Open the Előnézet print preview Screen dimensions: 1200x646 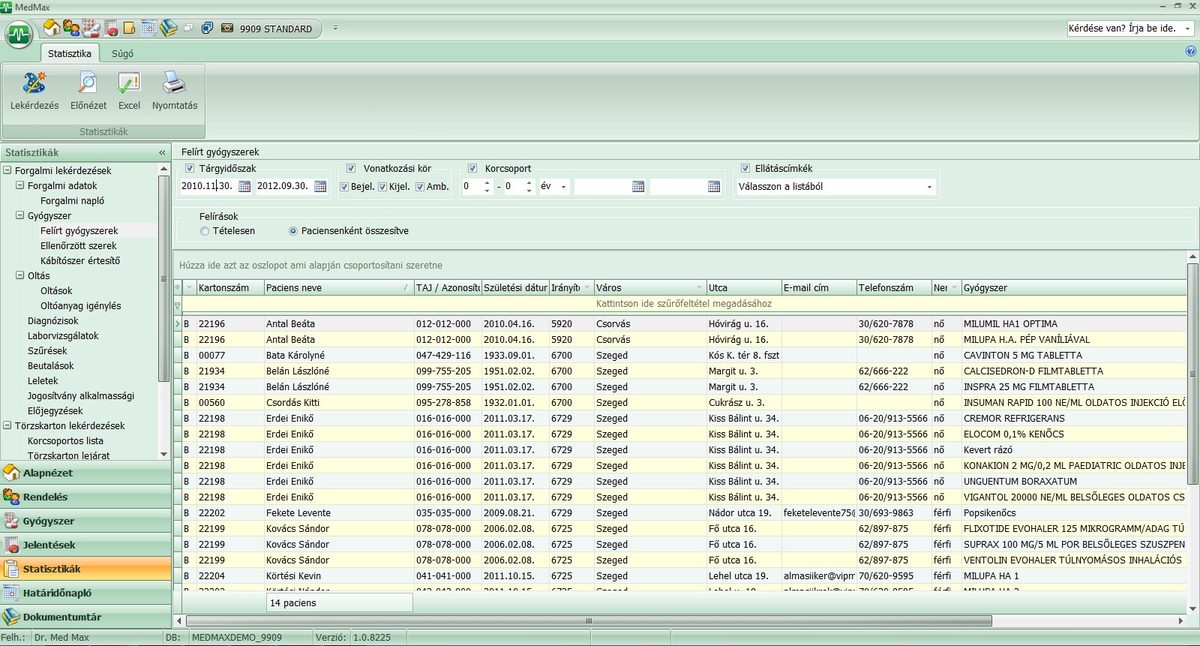88,90
